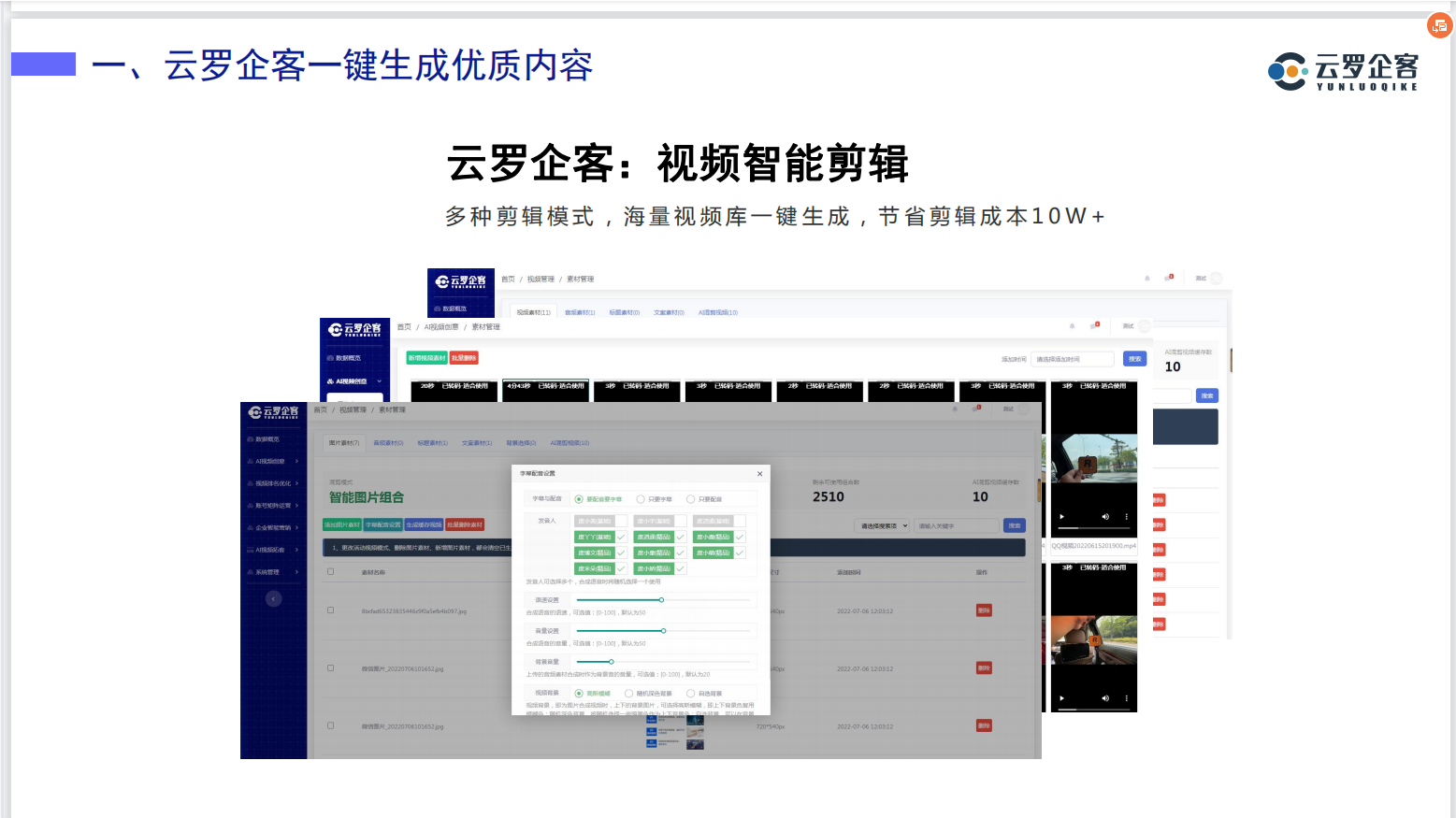Screen dimensions: 1456x818
Task: Tick the checkbox for 8bcfad65323835446c9f0a5efb4b097.jpg
Action: [330, 610]
